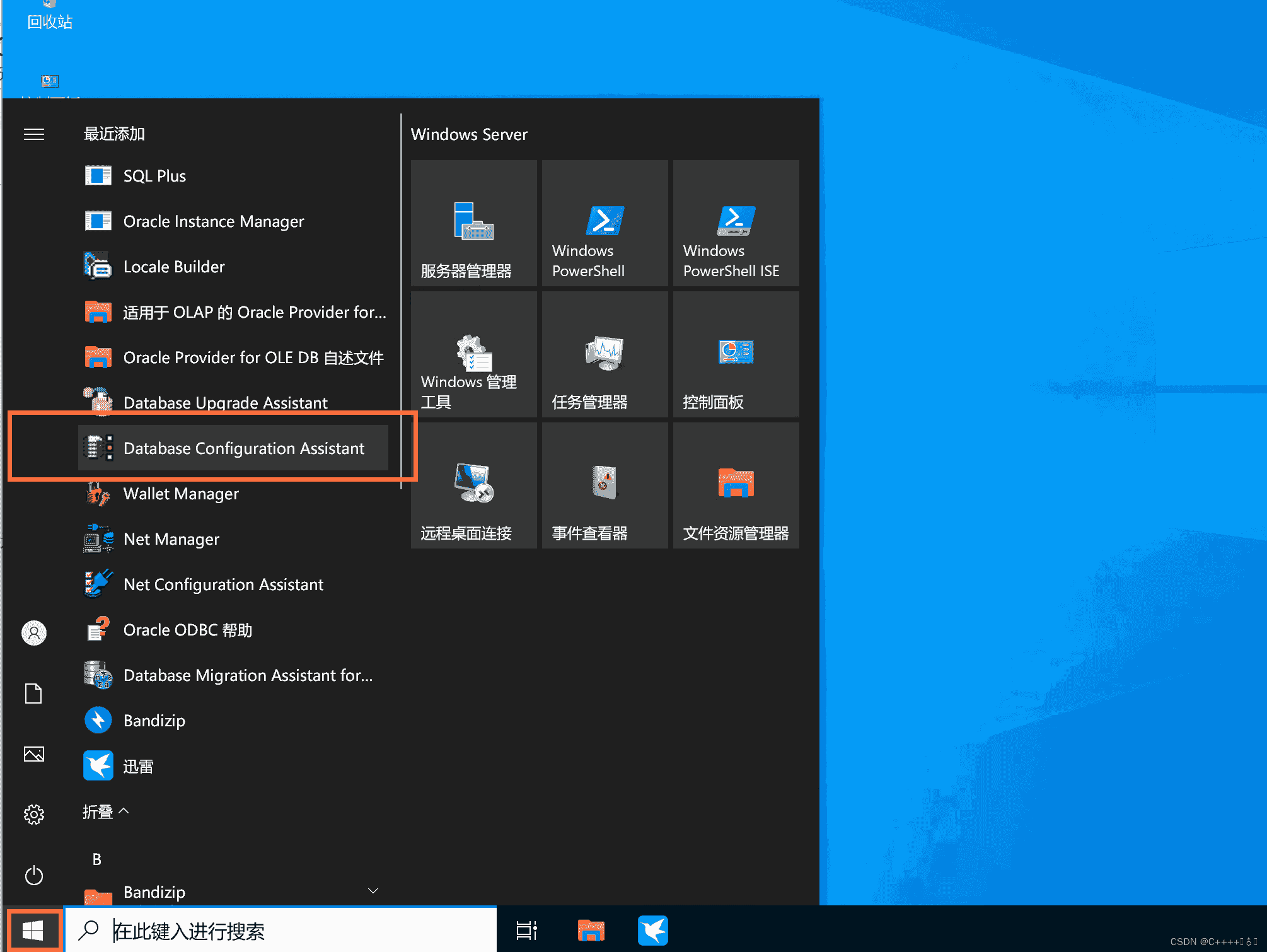Open the OLAP Oracle Provider entry

[233, 312]
